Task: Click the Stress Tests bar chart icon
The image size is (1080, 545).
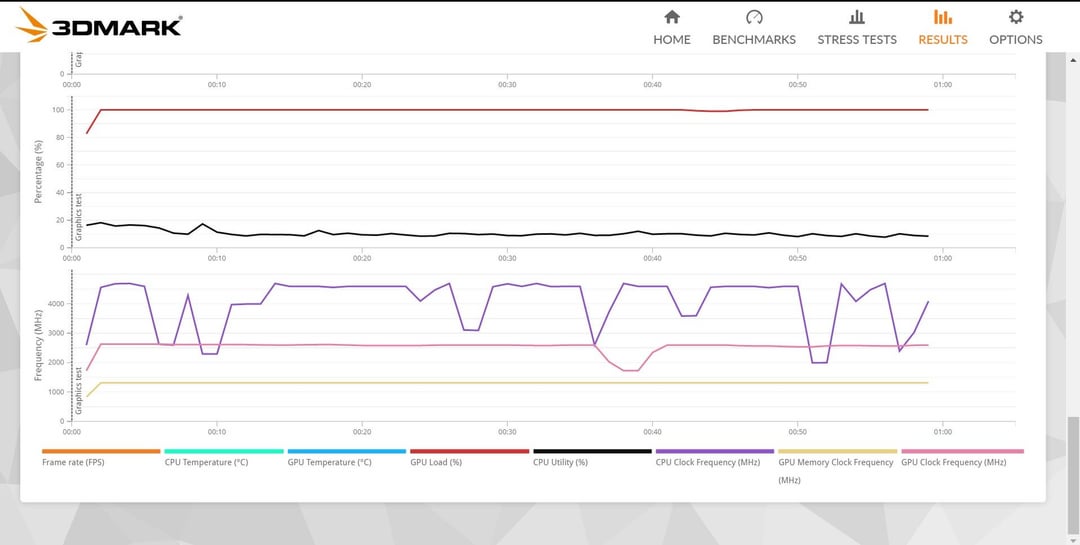Action: click(857, 17)
